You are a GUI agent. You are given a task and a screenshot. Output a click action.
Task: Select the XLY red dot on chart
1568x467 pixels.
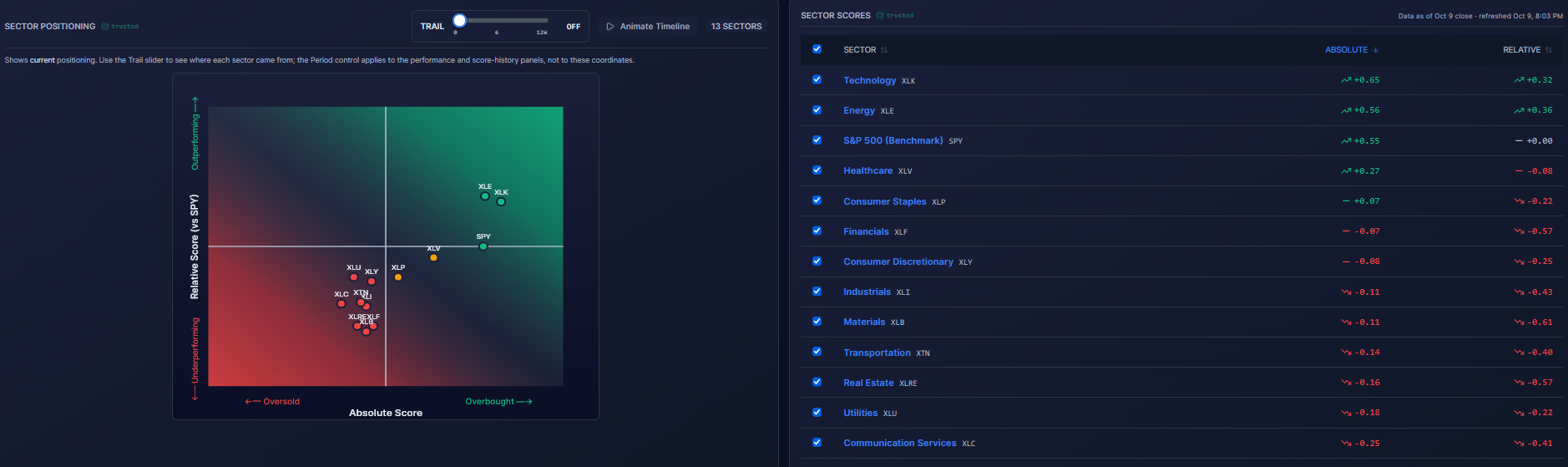click(x=372, y=281)
